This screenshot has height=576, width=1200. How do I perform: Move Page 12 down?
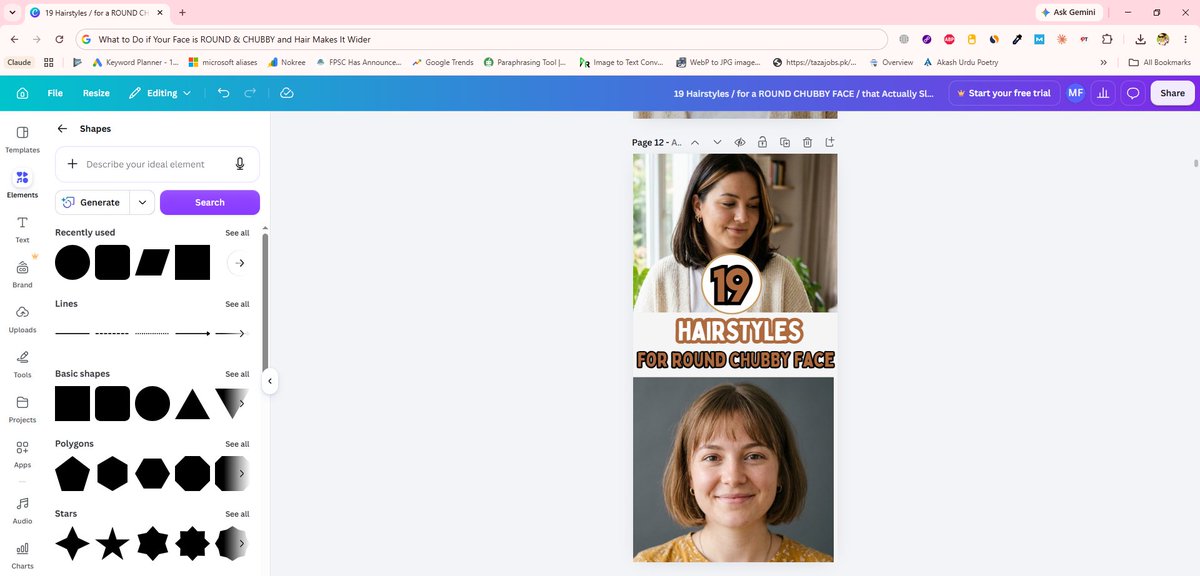[717, 143]
